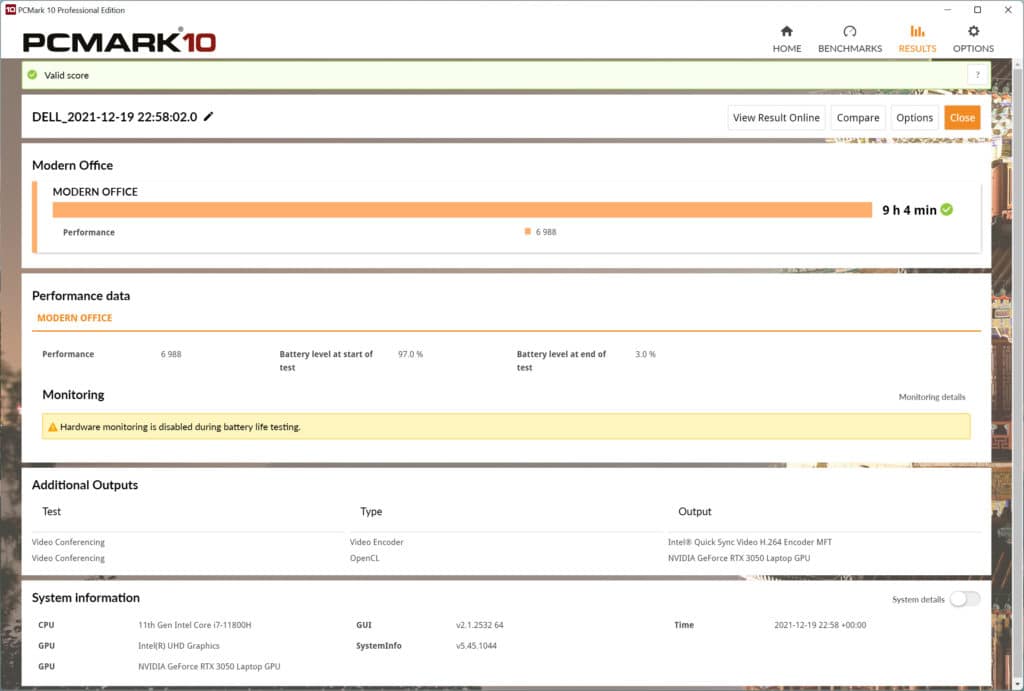The width and height of the screenshot is (1024, 691).
Task: Select the Results bar chart icon
Action: (917, 32)
